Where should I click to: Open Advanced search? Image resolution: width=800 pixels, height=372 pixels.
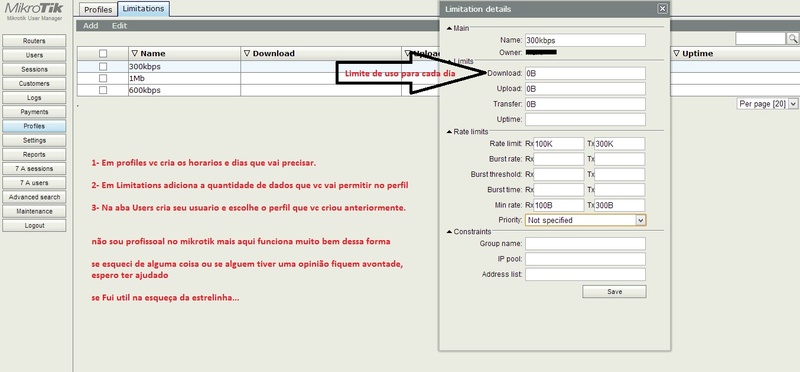pyautogui.click(x=34, y=197)
